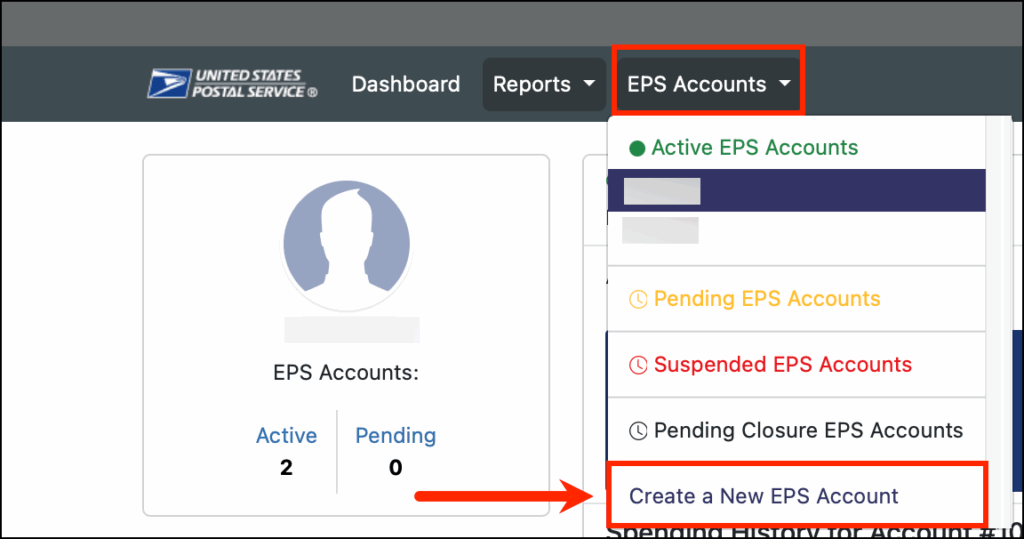The height and width of the screenshot is (539, 1024).
Task: Click the clock icon for Pending Closure accounts
Action: coord(638,431)
